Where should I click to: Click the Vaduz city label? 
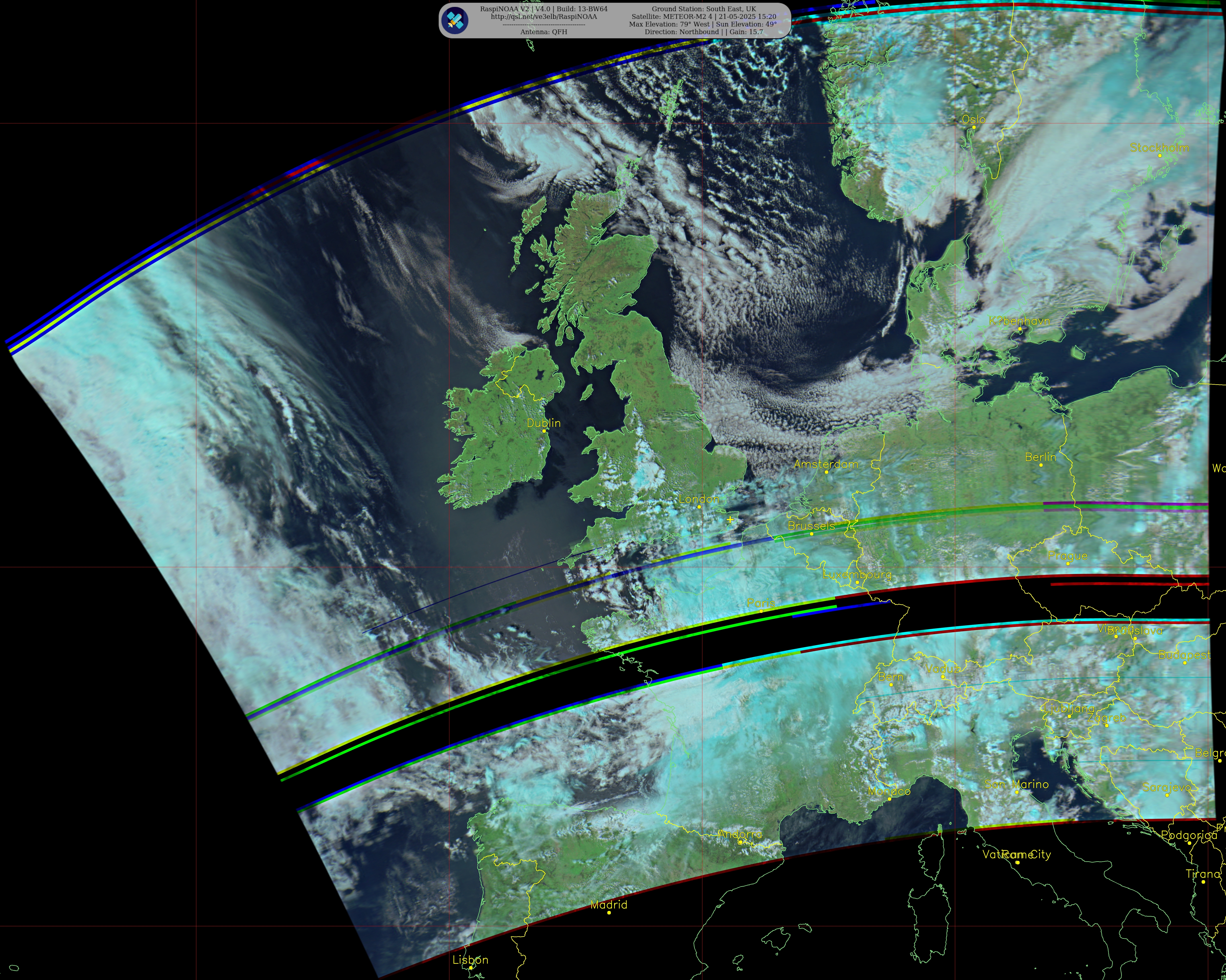coord(942,669)
